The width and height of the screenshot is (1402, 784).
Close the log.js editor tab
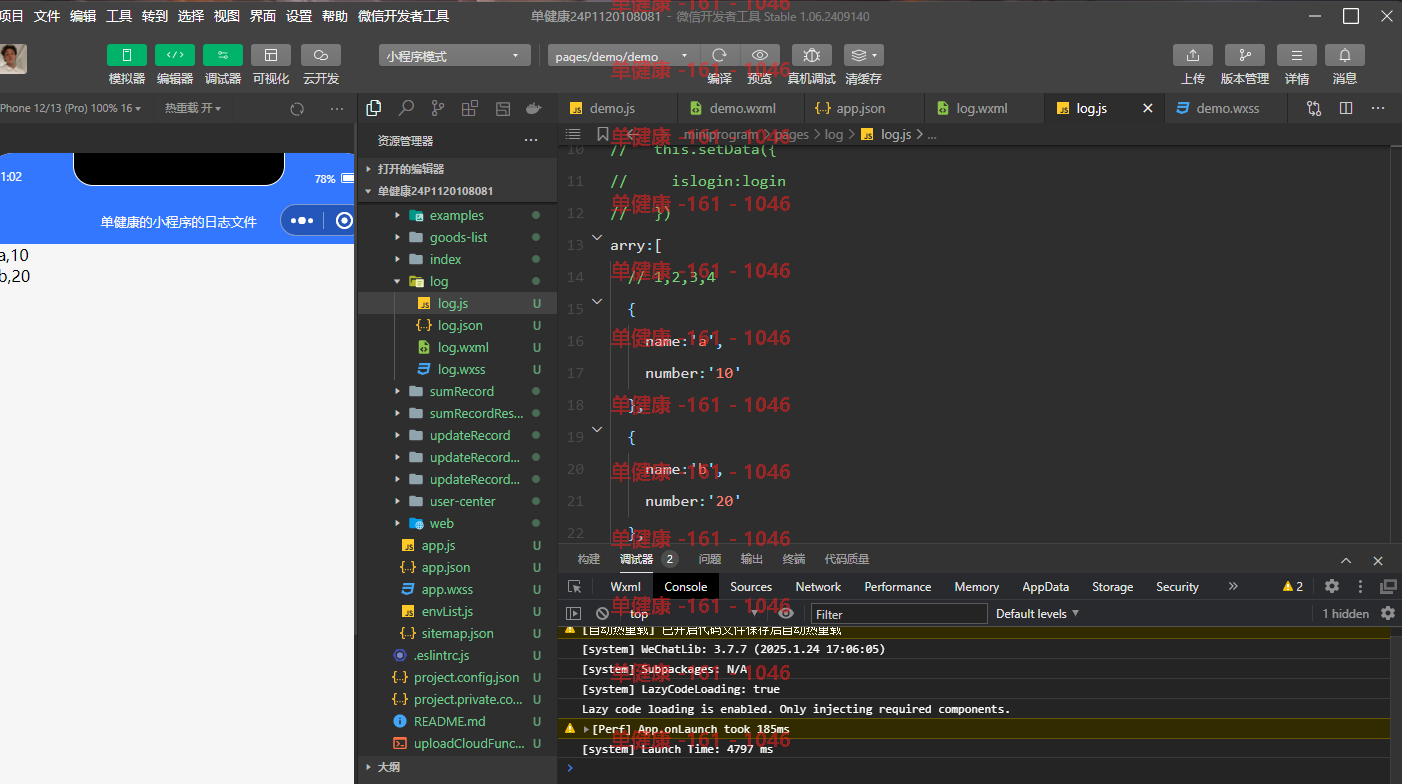click(x=1148, y=108)
